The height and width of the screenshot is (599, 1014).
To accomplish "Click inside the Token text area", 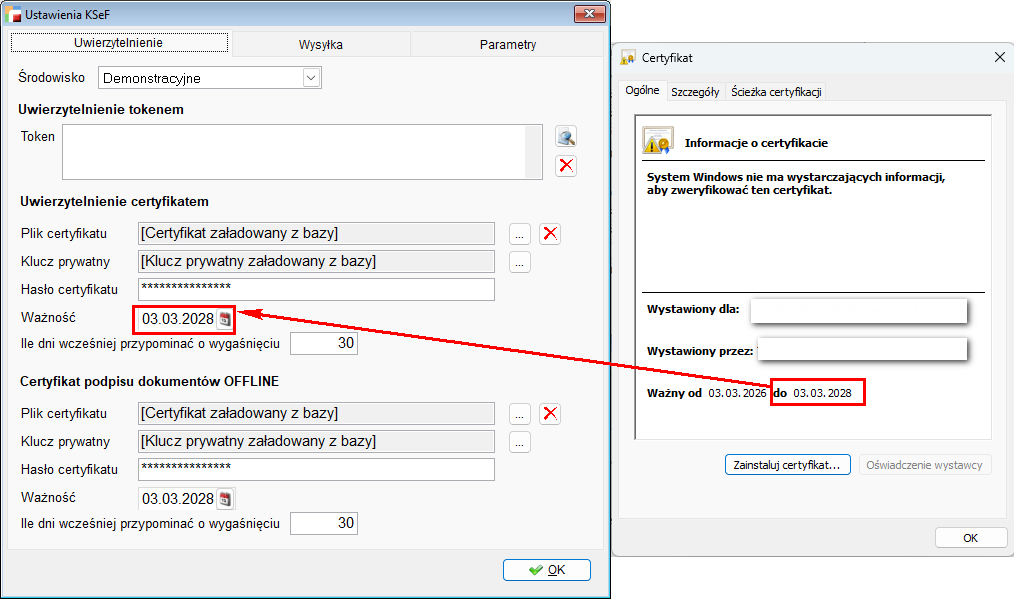I will [x=294, y=151].
